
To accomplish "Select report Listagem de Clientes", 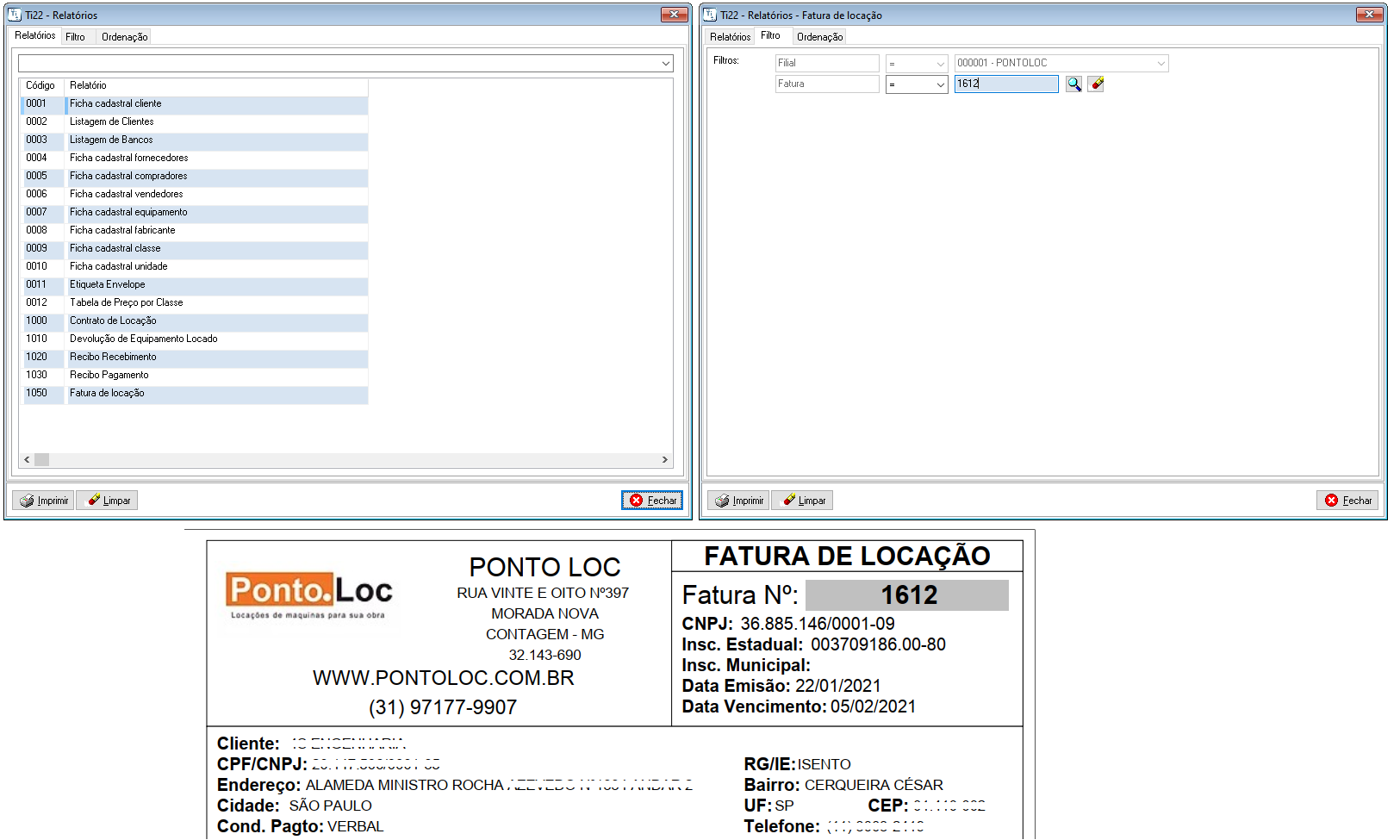I will pyautogui.click(x=216, y=121).
